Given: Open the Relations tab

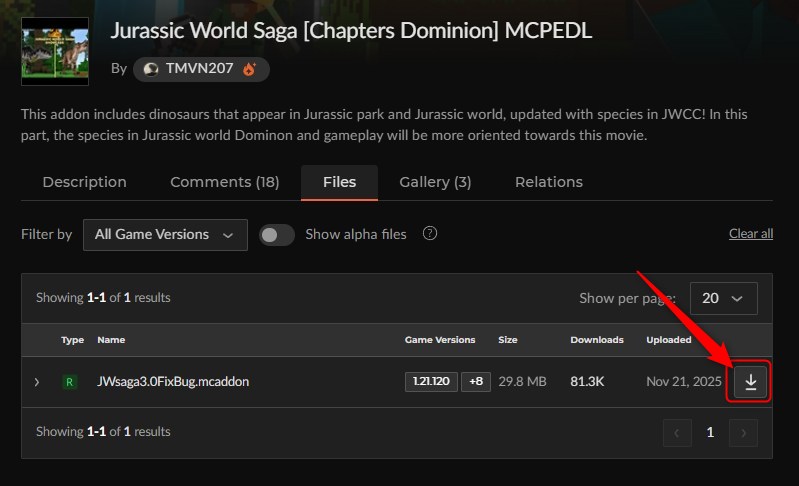Looking at the screenshot, I should [549, 182].
